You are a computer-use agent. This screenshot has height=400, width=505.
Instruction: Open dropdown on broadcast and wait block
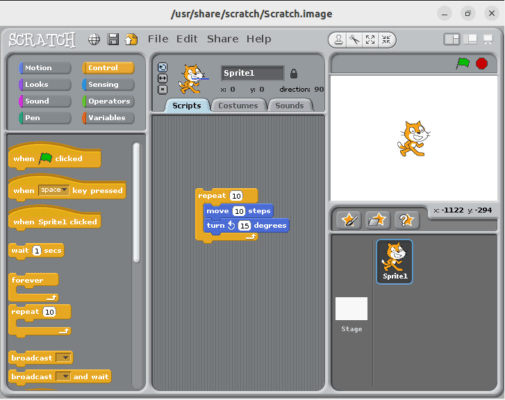63,376
